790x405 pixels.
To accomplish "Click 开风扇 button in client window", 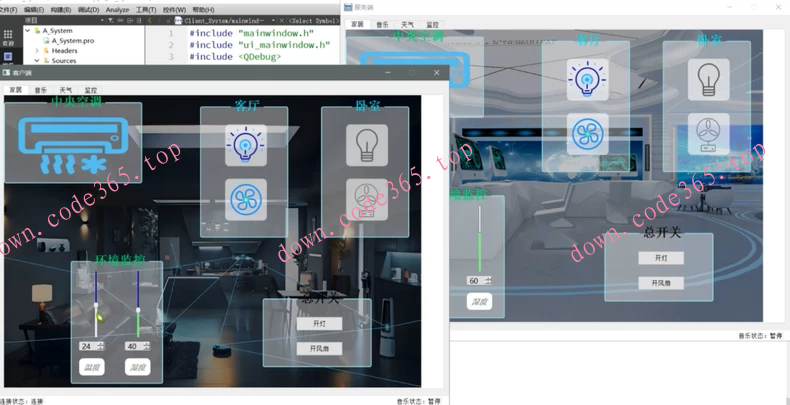I will (x=319, y=349).
